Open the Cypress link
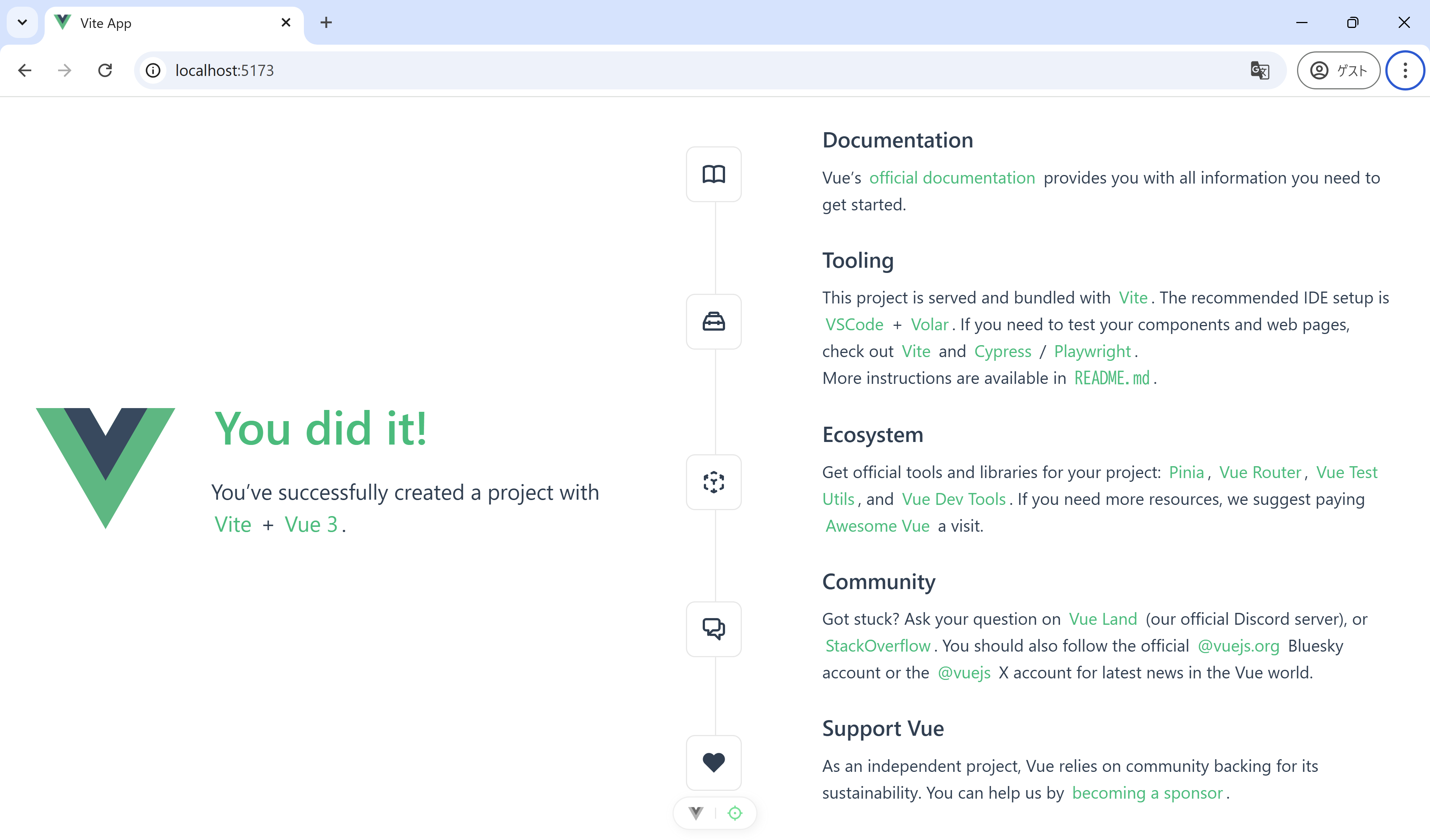 tap(1003, 351)
